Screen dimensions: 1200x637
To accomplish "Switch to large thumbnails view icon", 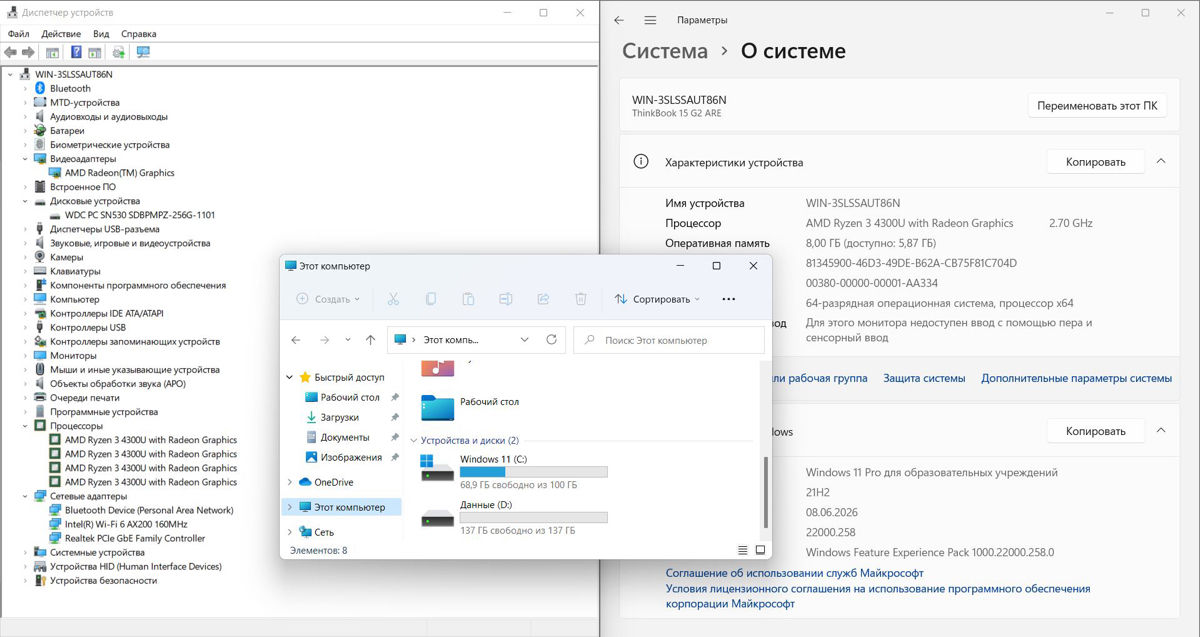I will pyautogui.click(x=760, y=550).
